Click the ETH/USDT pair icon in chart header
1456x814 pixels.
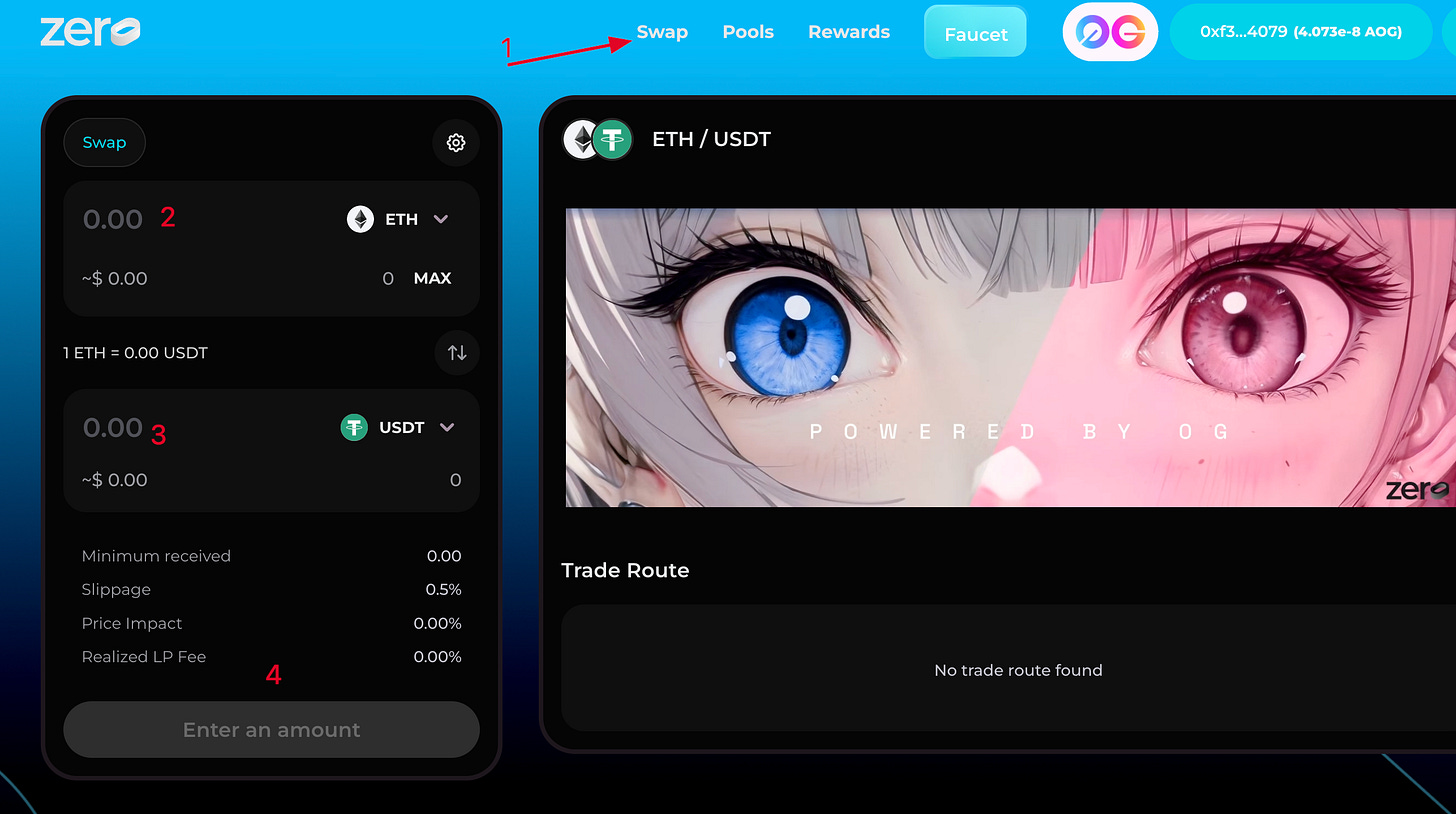tap(597, 139)
